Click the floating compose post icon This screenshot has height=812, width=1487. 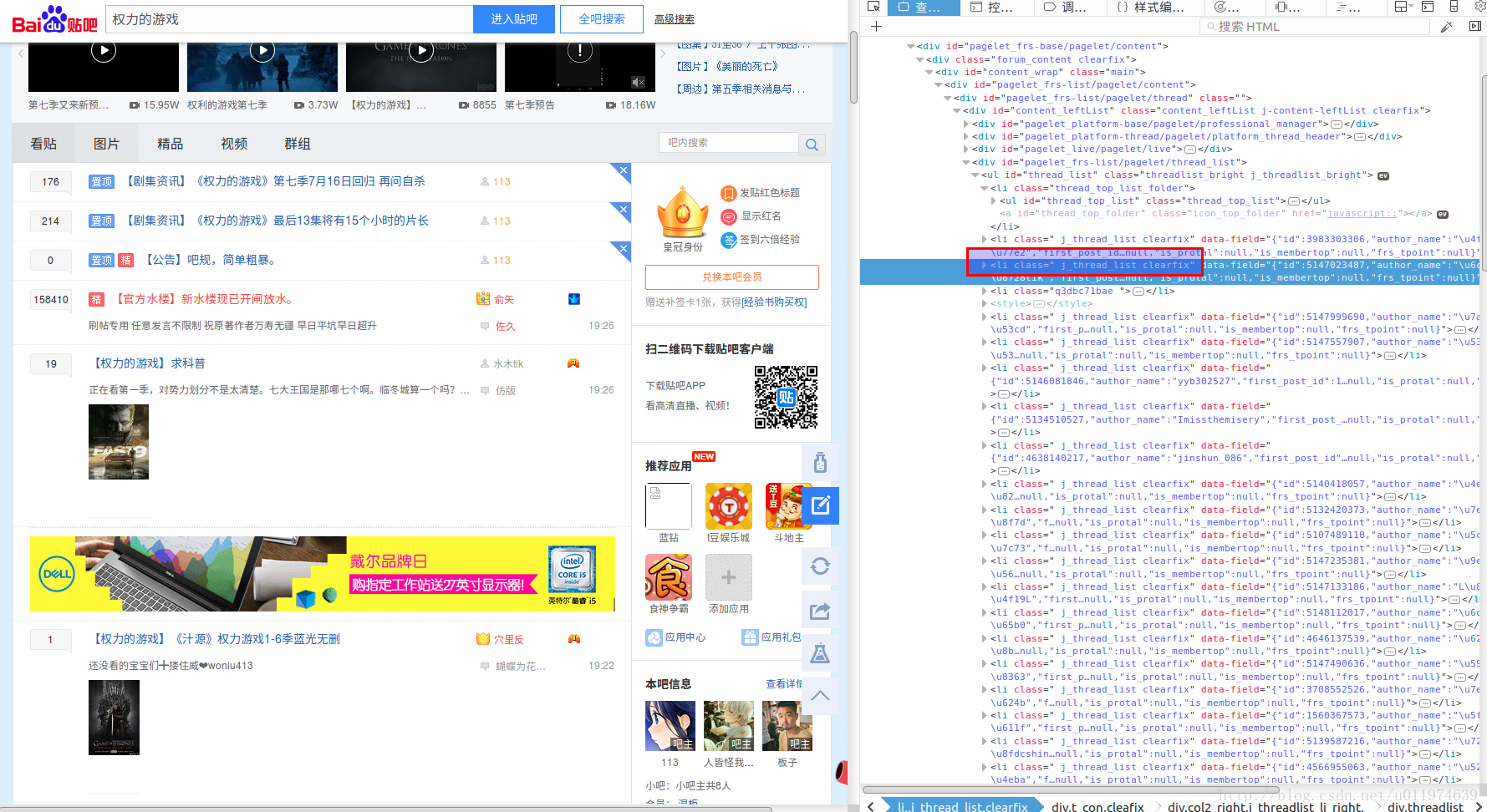click(820, 505)
